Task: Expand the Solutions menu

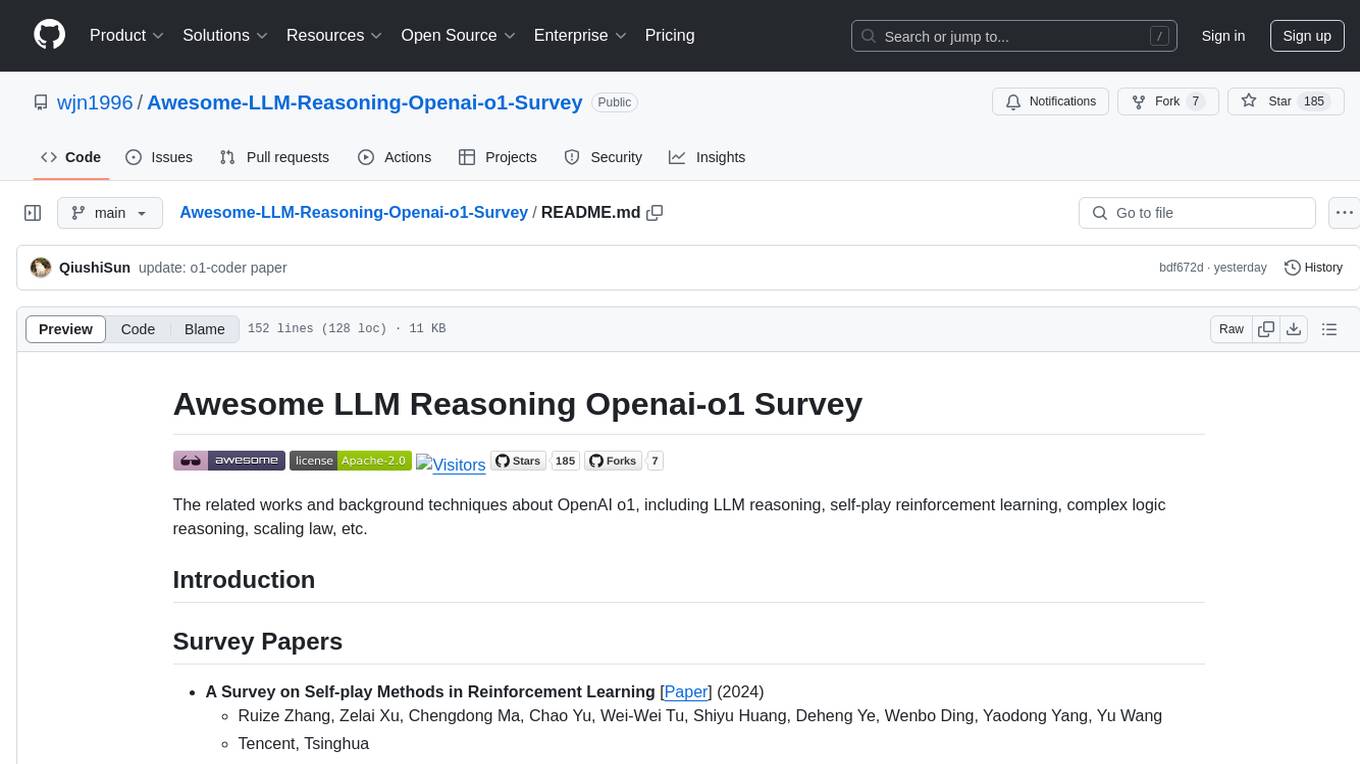Action: [225, 35]
